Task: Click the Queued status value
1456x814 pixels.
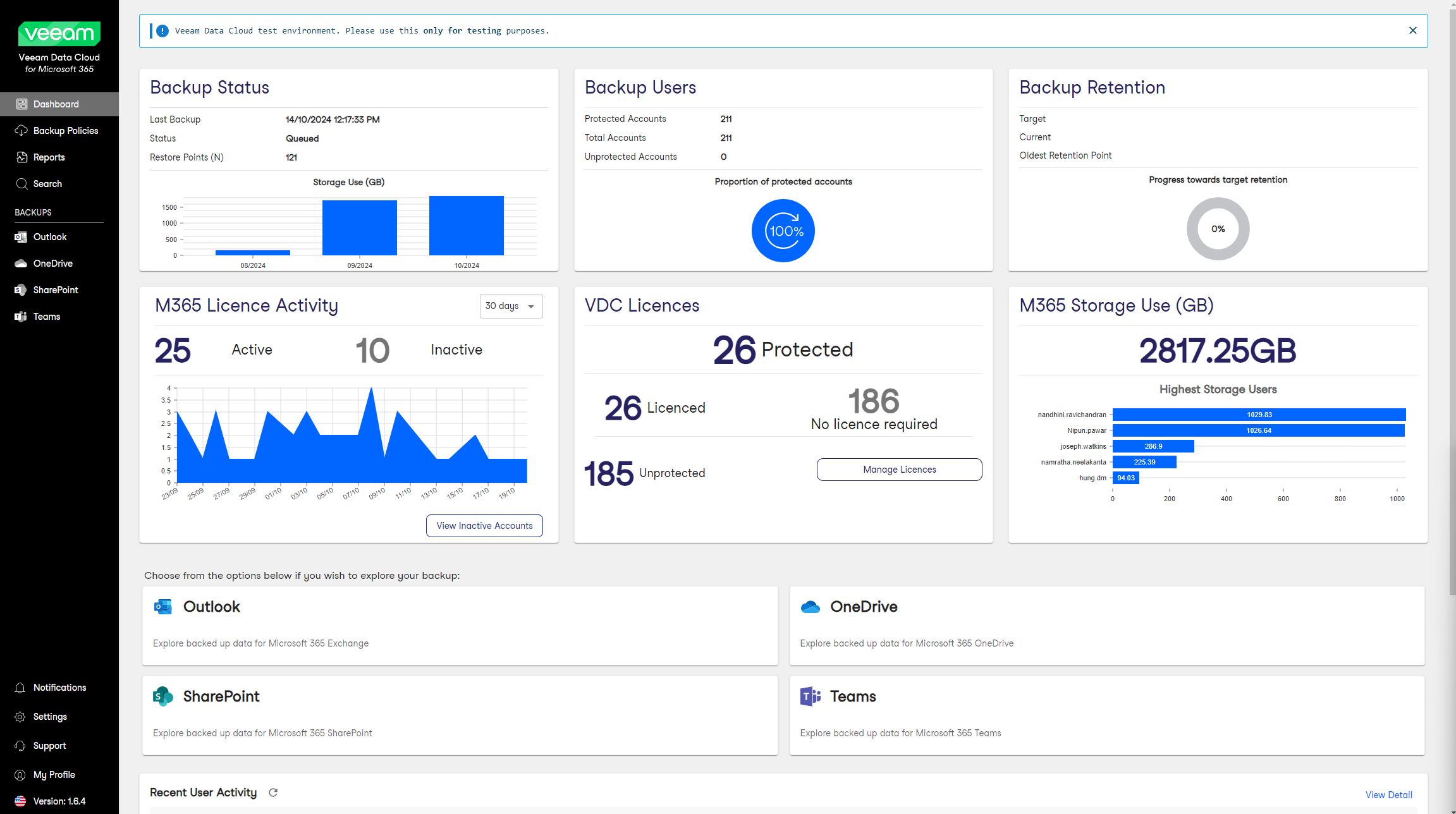Action: tap(302, 138)
